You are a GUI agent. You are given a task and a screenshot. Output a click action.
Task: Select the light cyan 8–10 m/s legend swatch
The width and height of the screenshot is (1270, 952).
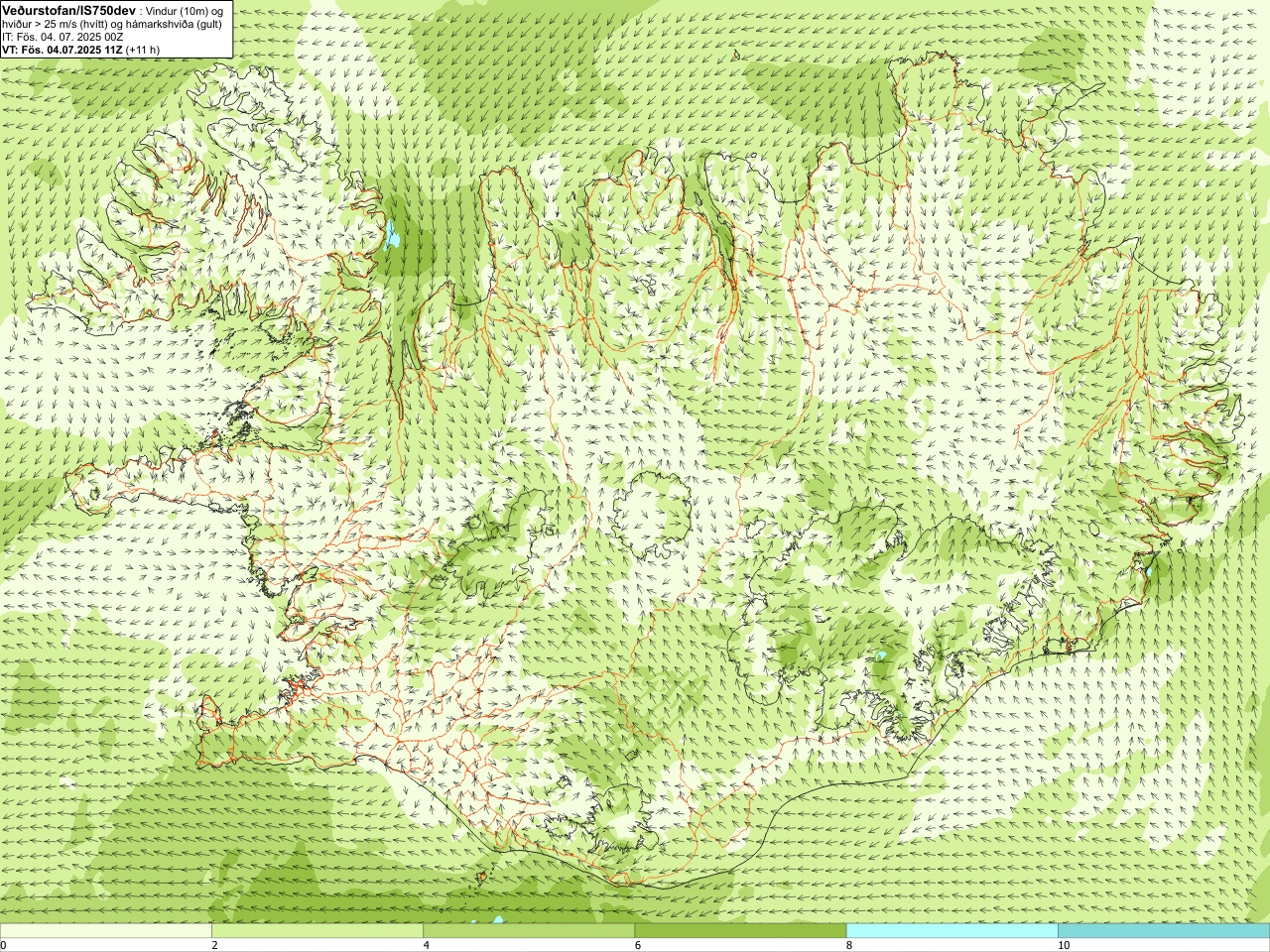952,931
